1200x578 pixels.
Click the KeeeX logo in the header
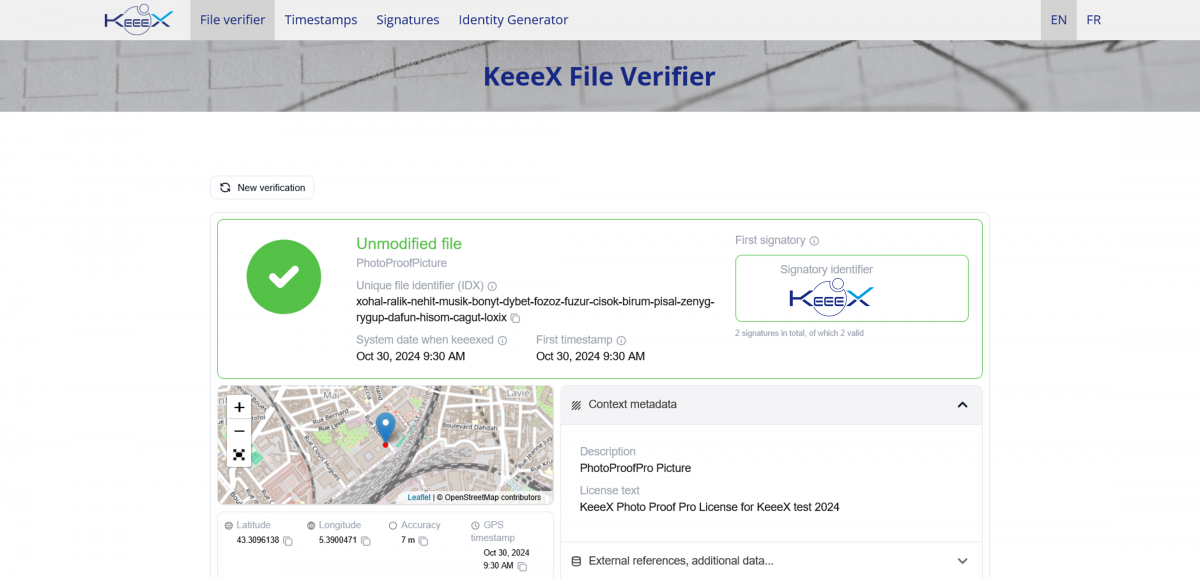pyautogui.click(x=138, y=20)
